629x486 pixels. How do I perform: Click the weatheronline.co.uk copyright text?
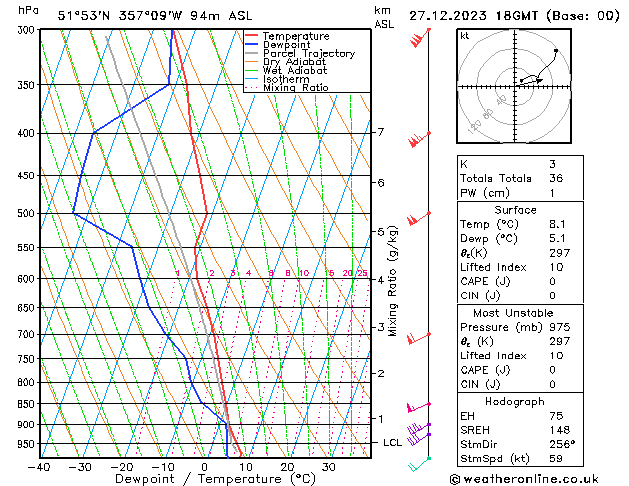[x=524, y=479]
